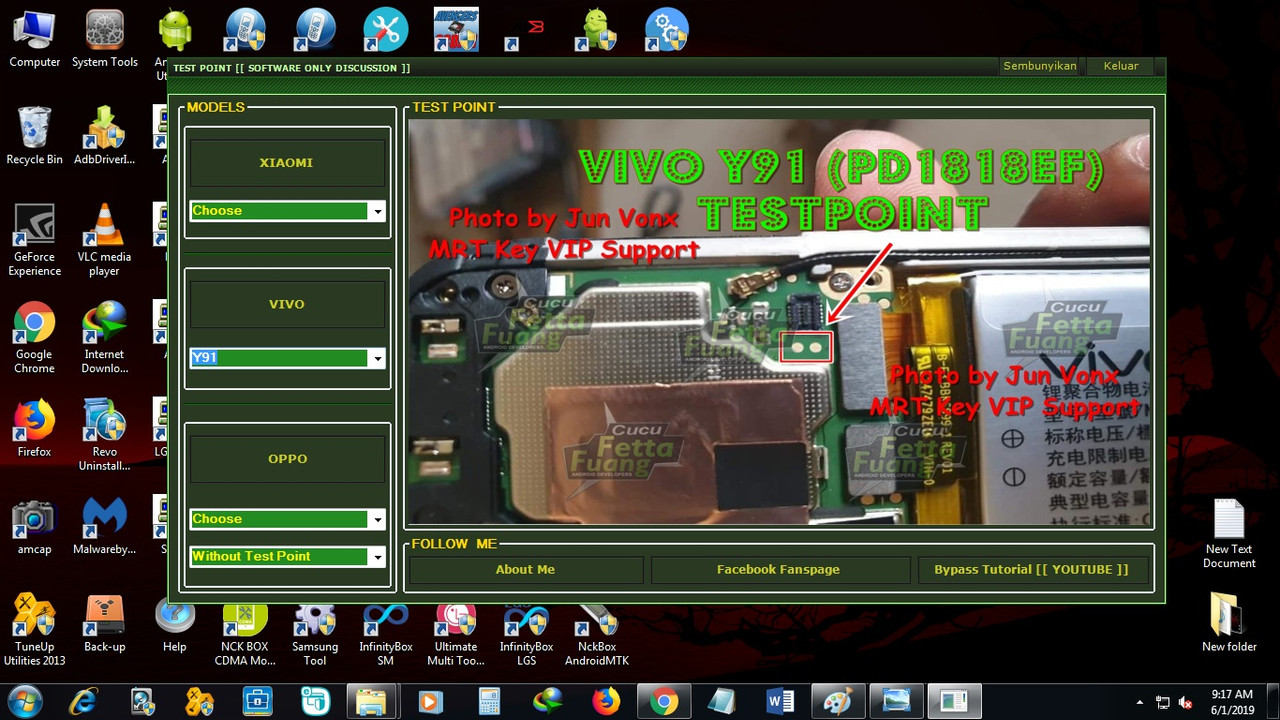
Task: Open New Text Document on desktop
Action: pyautogui.click(x=1229, y=533)
